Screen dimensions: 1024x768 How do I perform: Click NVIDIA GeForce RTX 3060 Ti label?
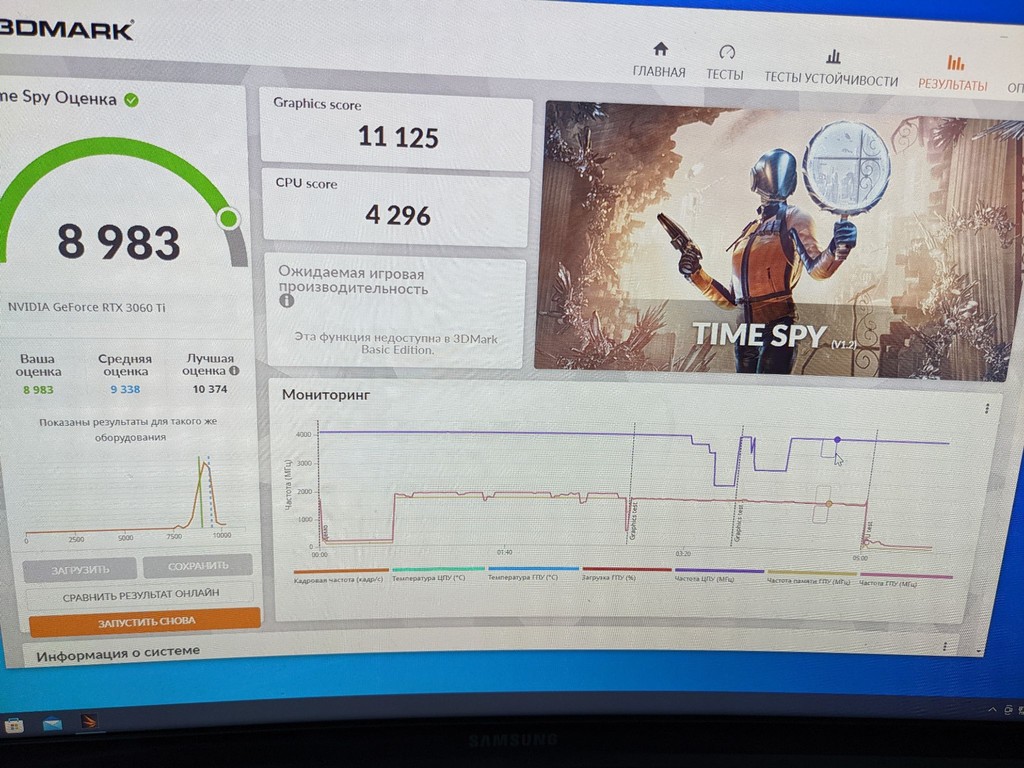click(x=86, y=307)
